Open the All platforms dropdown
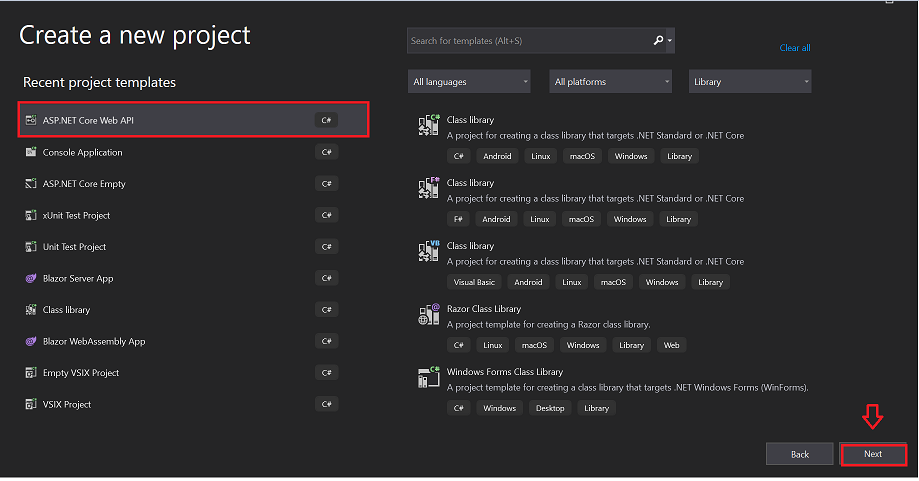 pyautogui.click(x=610, y=82)
